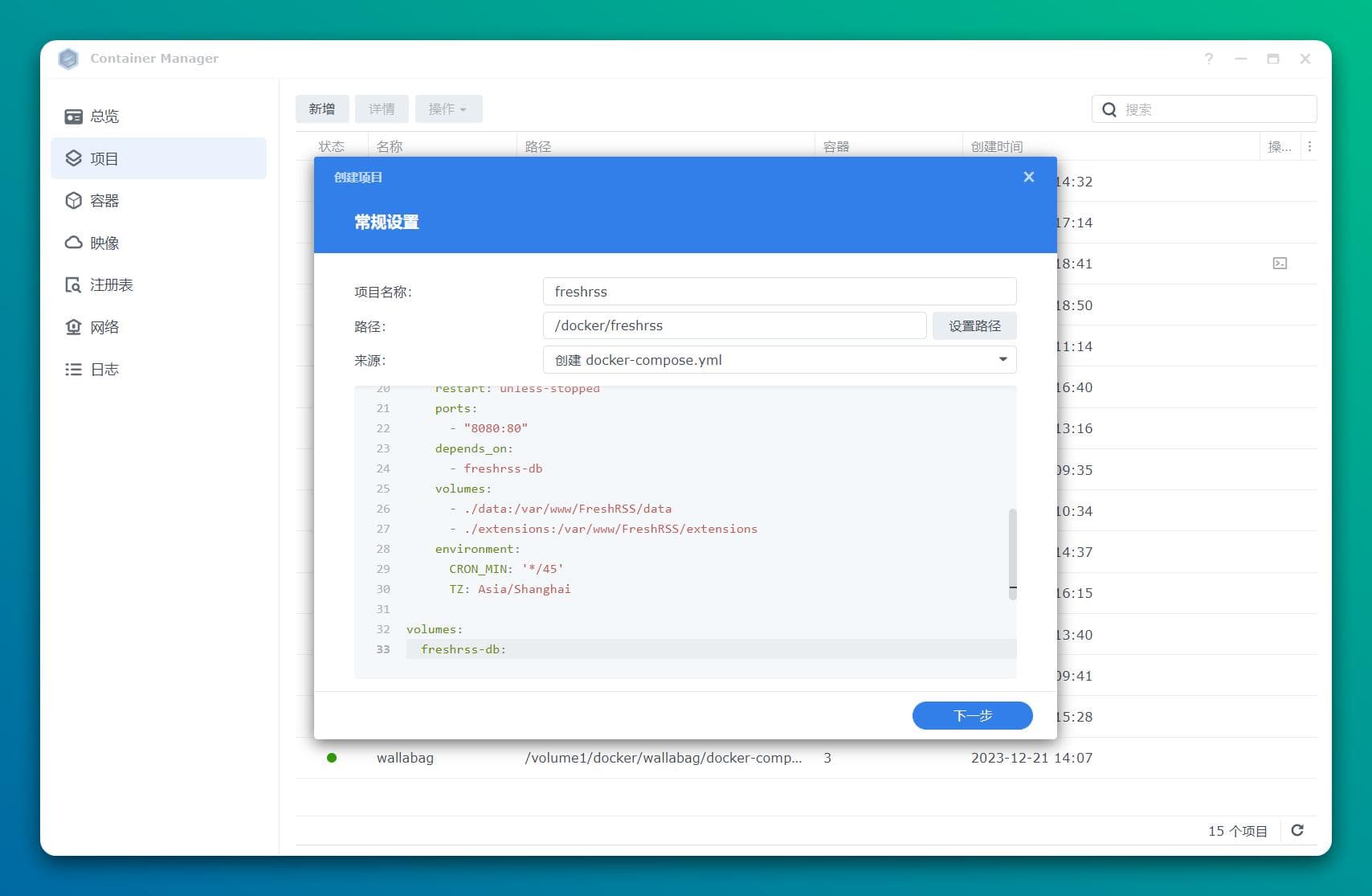Open the 映像 images section

(158, 243)
